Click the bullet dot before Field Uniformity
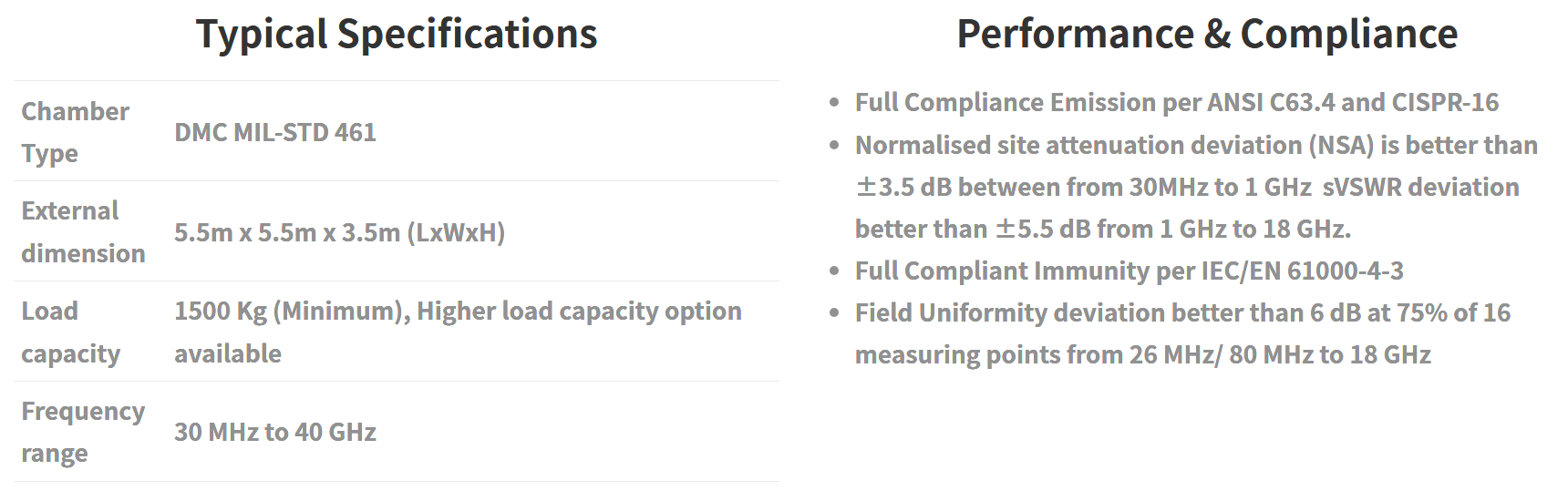 point(834,313)
